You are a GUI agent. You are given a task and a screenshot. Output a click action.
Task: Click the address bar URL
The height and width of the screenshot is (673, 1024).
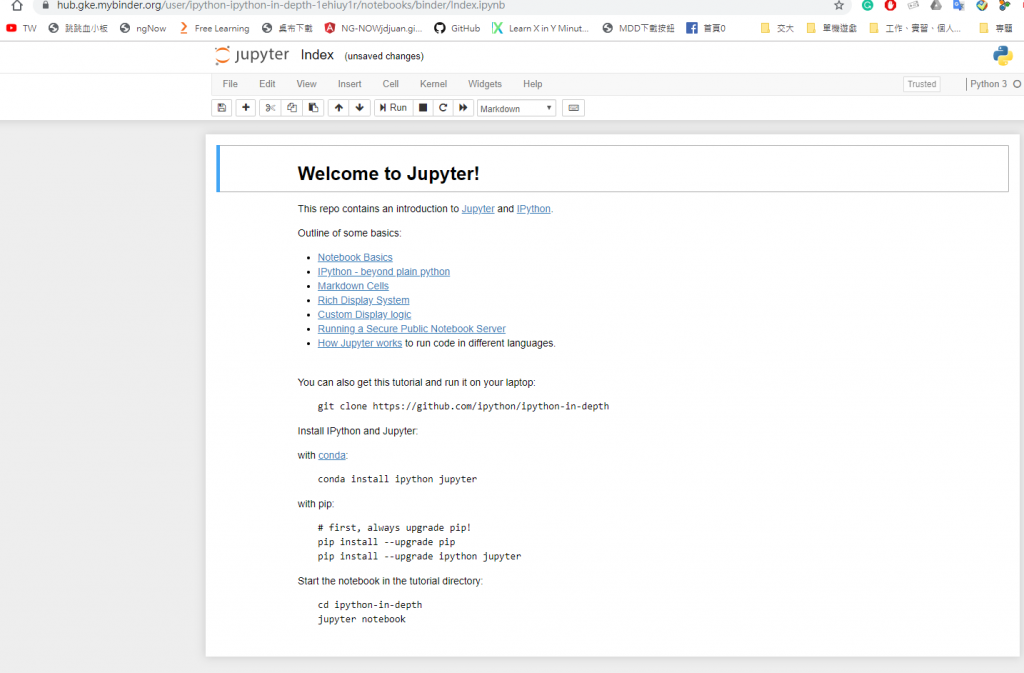(281, 5)
